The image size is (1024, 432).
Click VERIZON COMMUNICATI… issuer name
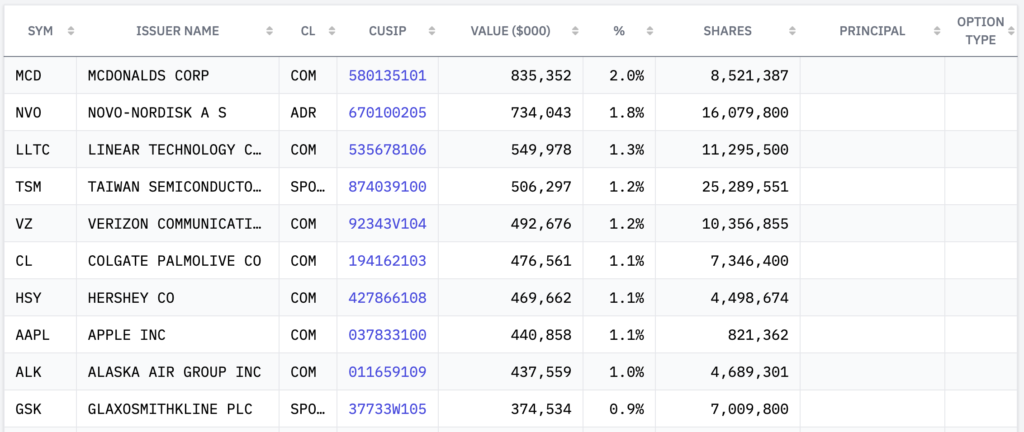[174, 224]
